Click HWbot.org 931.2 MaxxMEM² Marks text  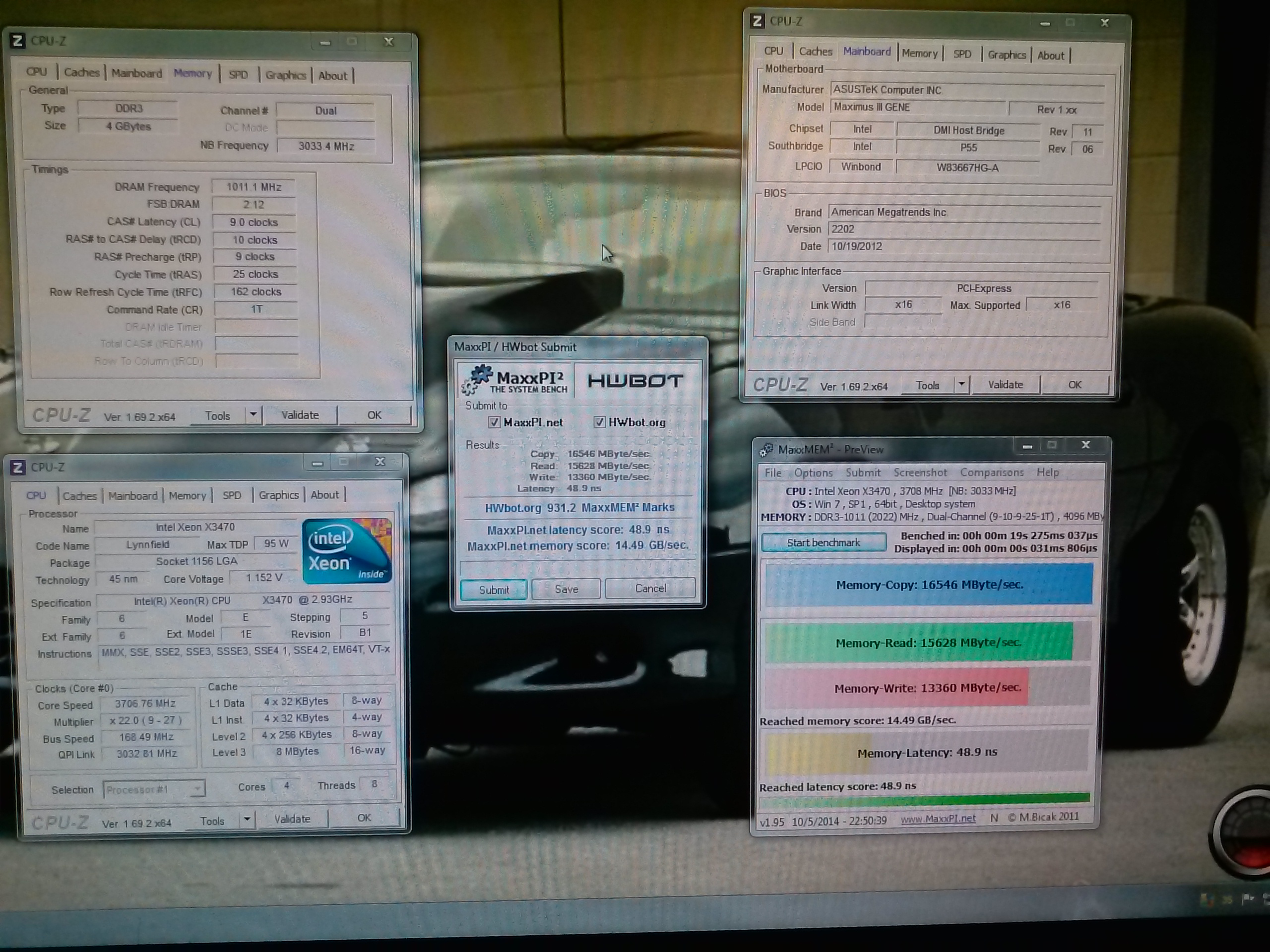click(579, 507)
